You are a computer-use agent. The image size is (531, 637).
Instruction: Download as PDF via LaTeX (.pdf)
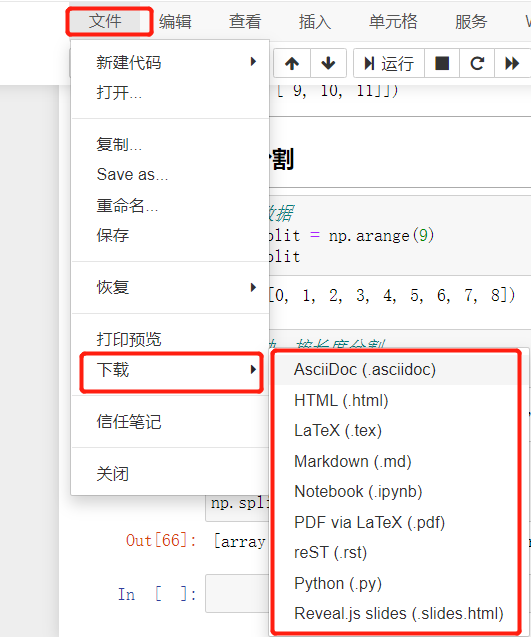(399, 522)
